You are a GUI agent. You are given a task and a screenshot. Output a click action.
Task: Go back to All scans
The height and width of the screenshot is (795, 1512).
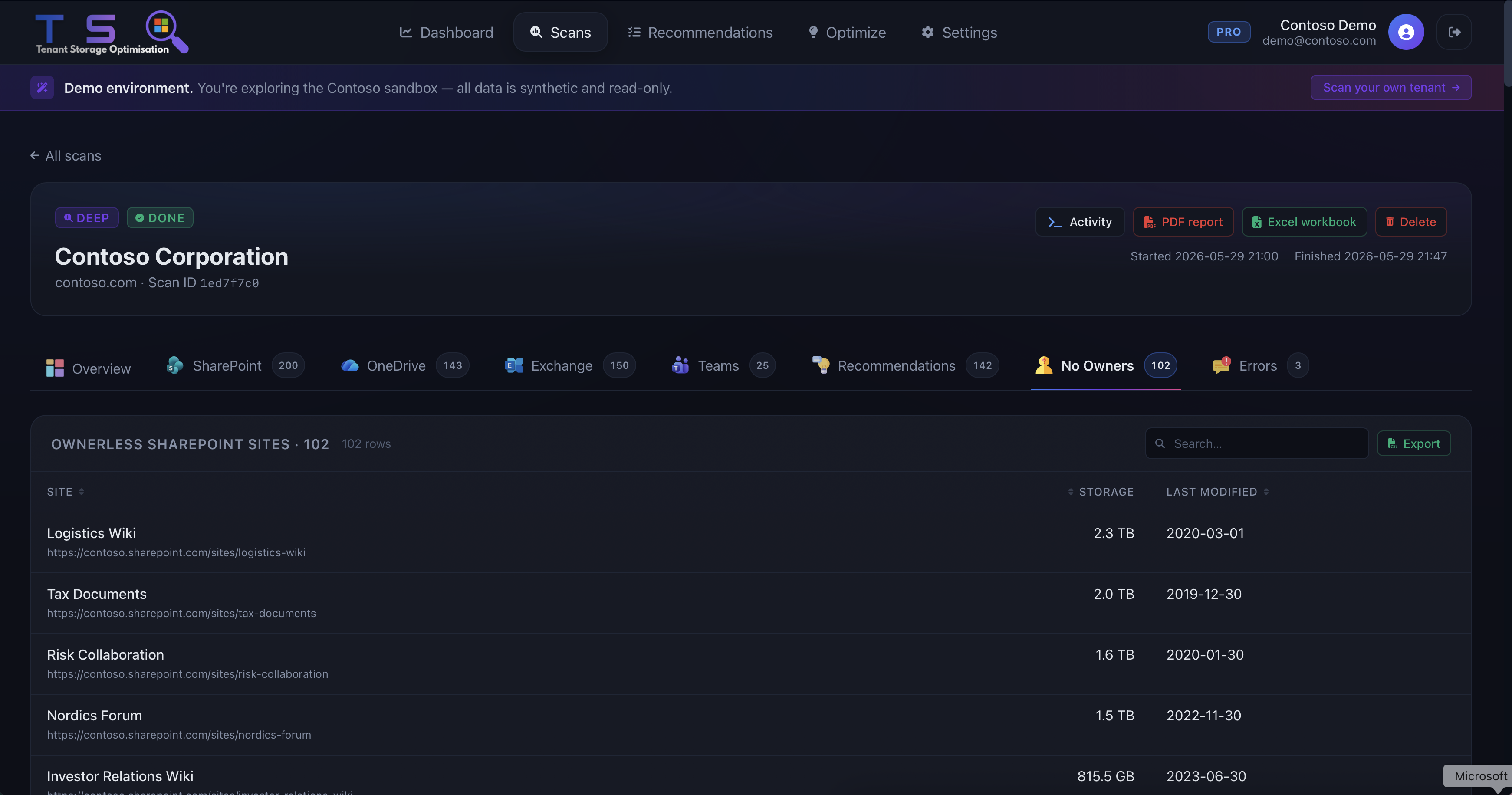66,155
